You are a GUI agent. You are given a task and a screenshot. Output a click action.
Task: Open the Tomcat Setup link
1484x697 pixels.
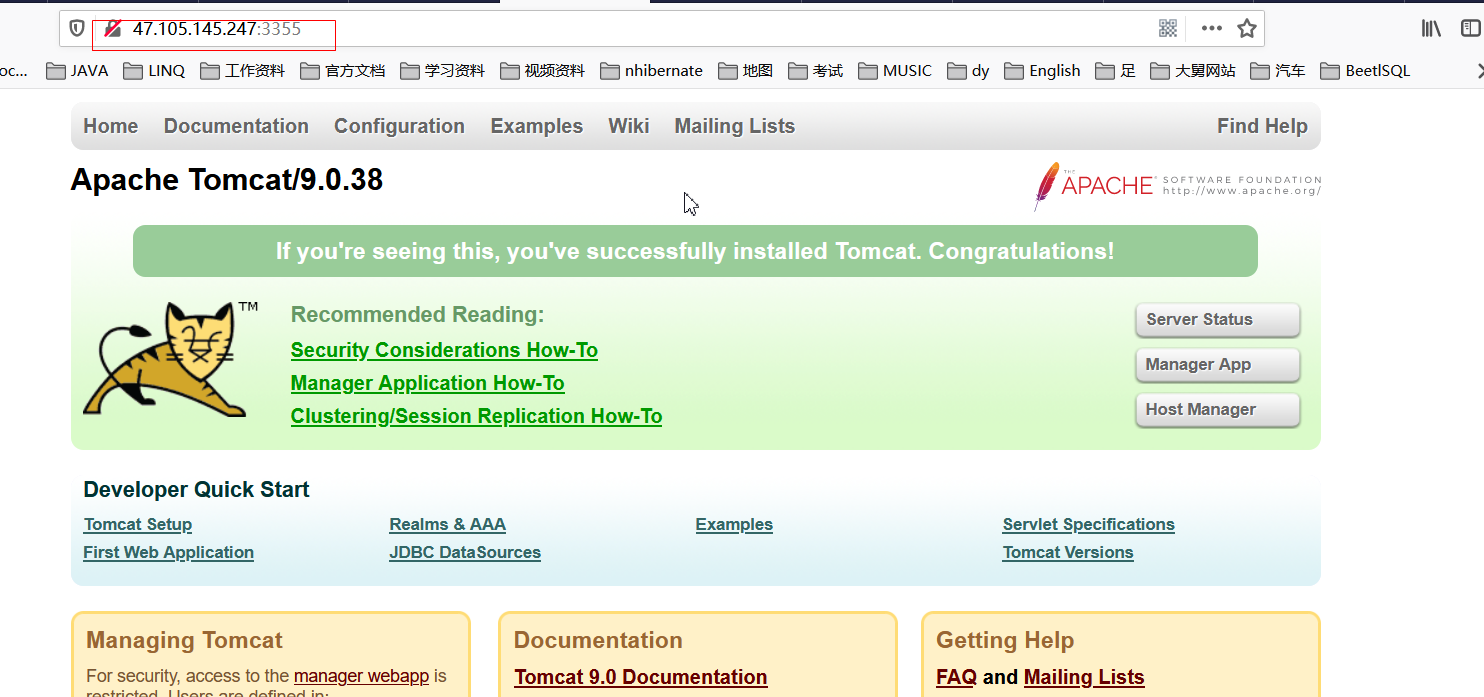pos(138,524)
